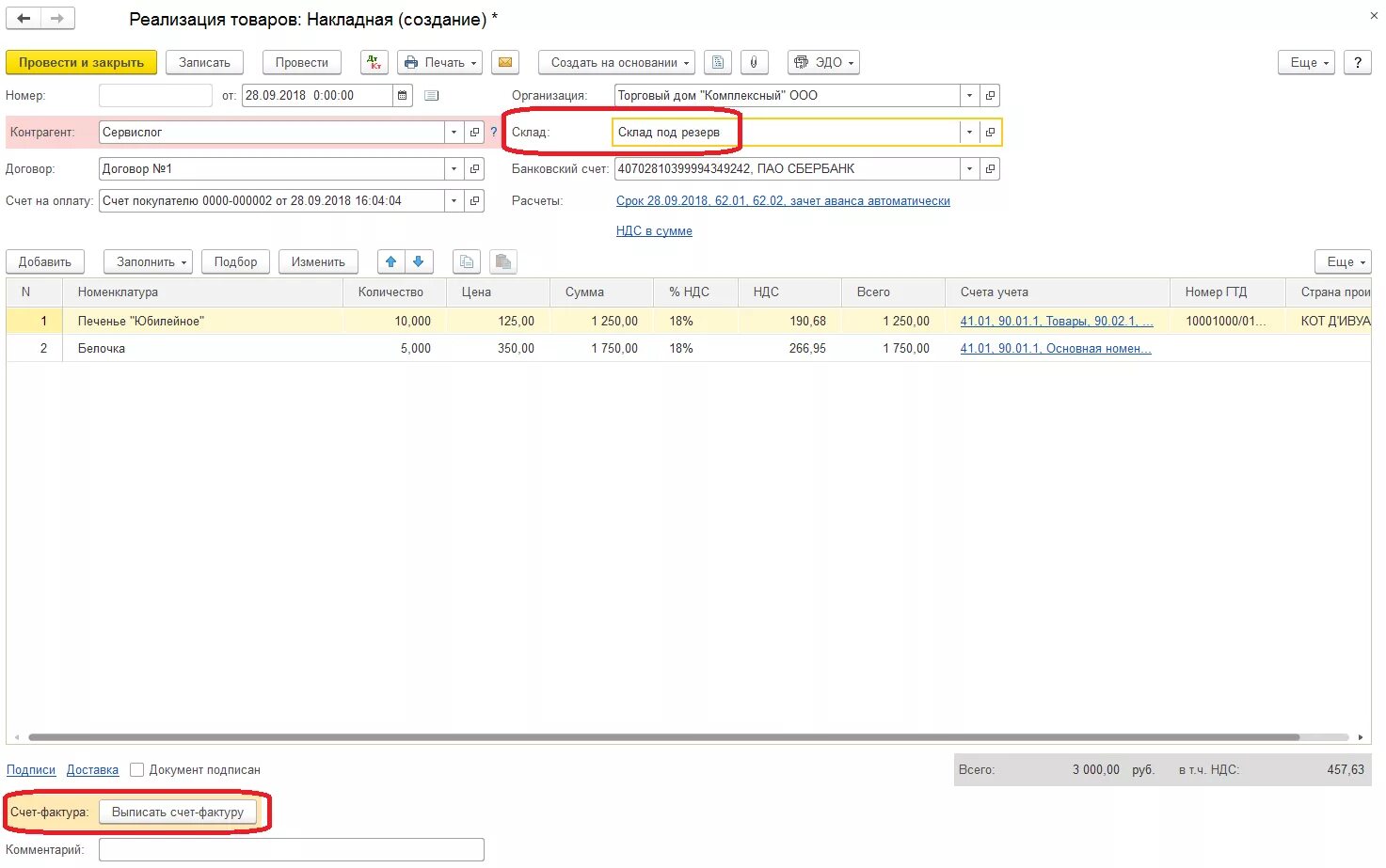
Task: Open the ЭДО dropdown menu
Action: tap(823, 62)
